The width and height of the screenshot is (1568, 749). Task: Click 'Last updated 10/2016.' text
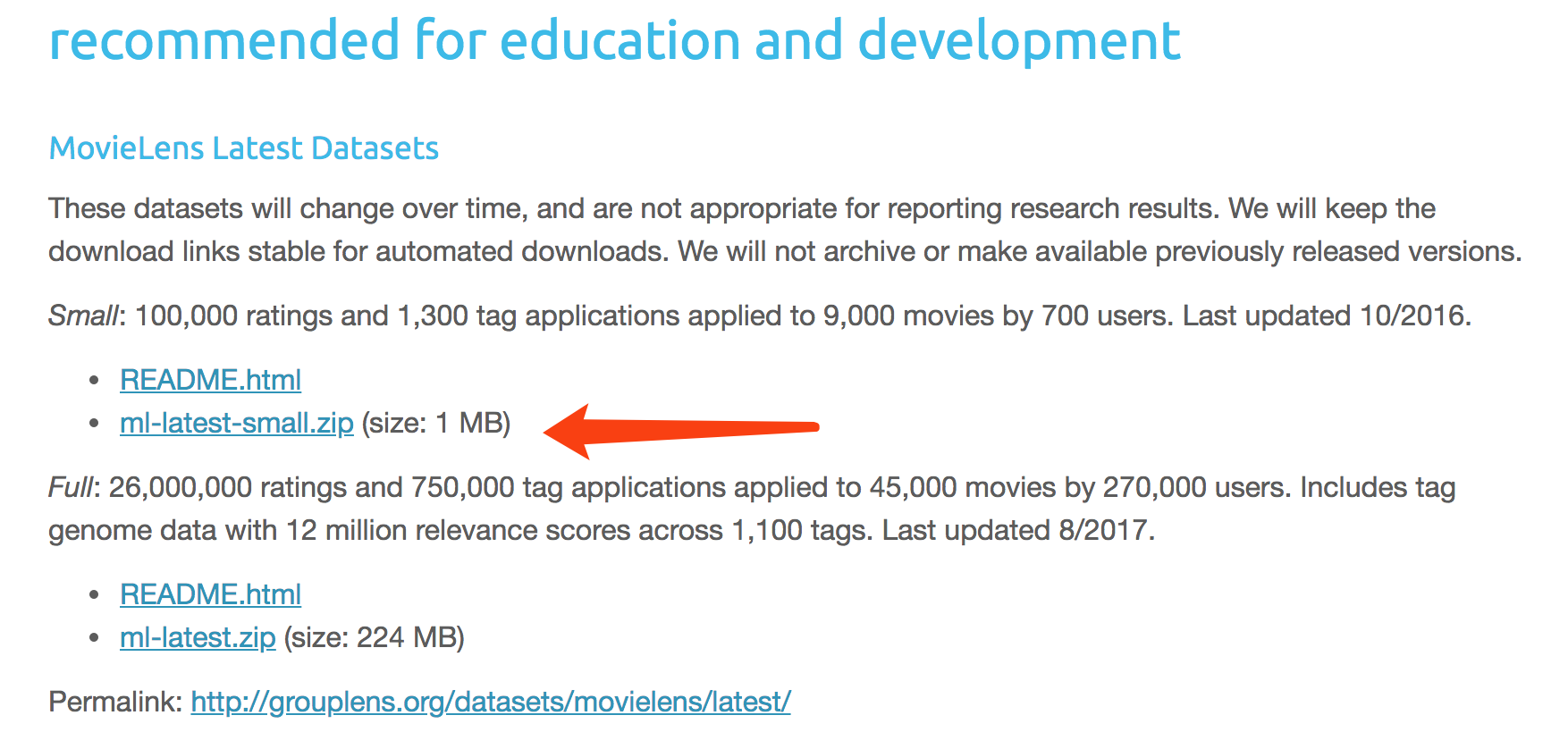coord(1327,316)
